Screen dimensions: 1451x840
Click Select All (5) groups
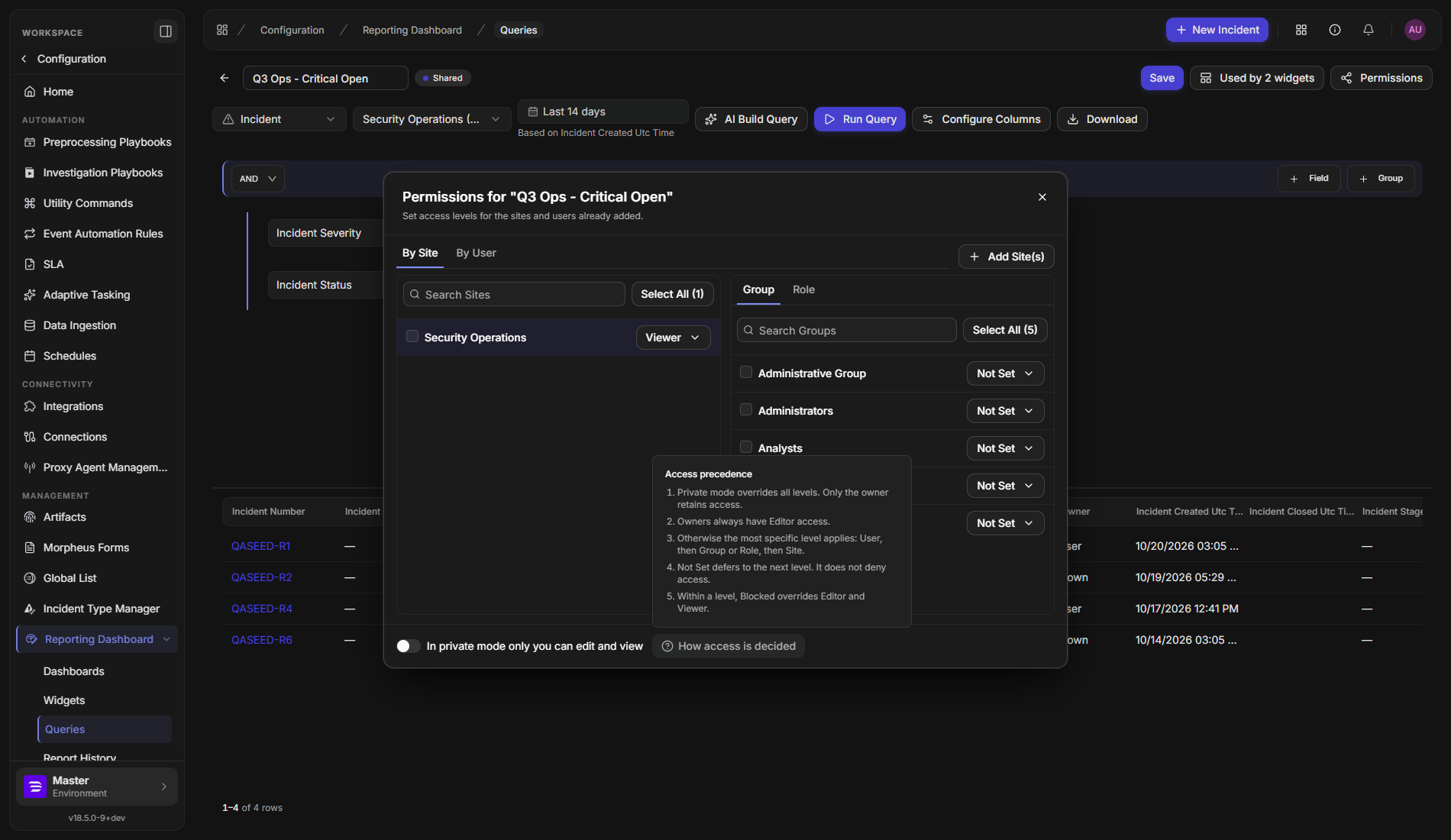(1005, 330)
